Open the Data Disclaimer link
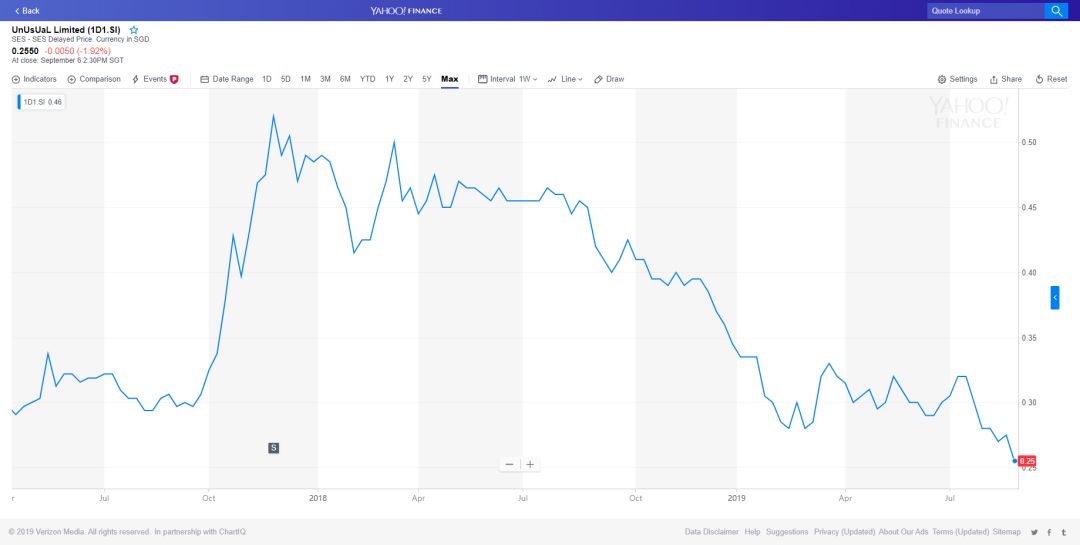 tap(712, 532)
